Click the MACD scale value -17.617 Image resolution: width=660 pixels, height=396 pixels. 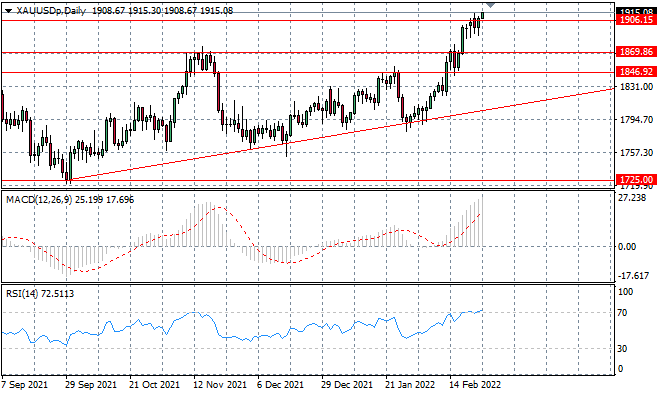coord(633,276)
